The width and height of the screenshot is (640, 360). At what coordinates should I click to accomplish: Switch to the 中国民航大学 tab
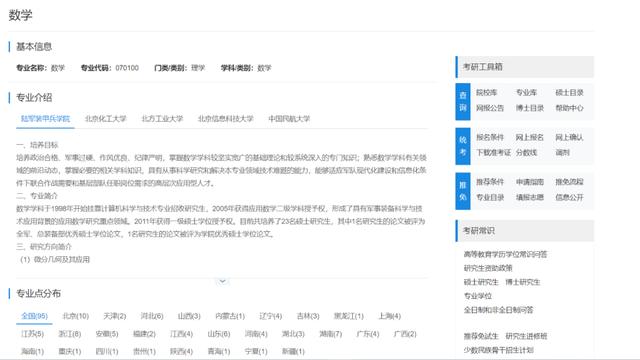click(289, 119)
